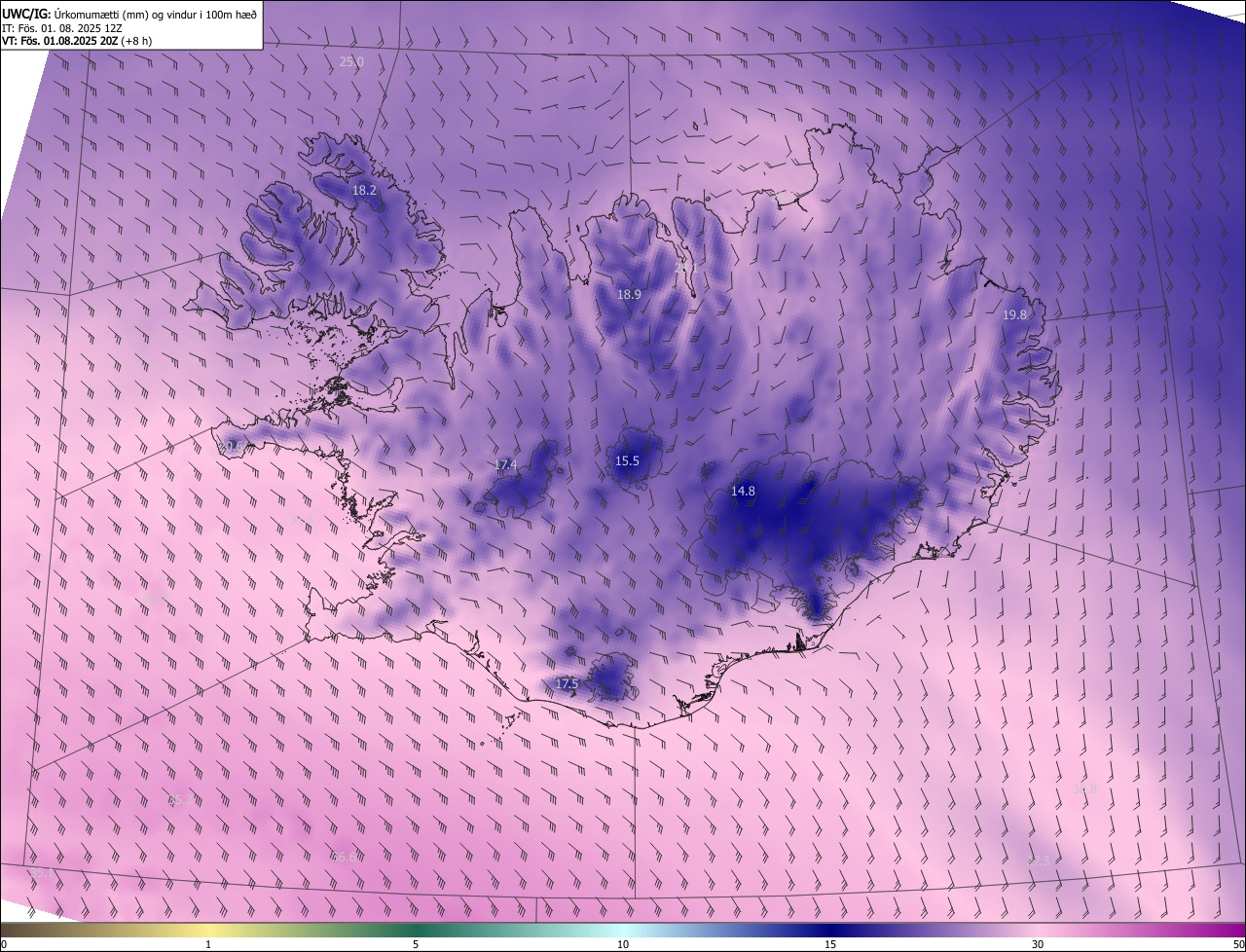Image resolution: width=1246 pixels, height=952 pixels.
Task: Click the 19.8 value on east coast
Action: pyautogui.click(x=1014, y=315)
